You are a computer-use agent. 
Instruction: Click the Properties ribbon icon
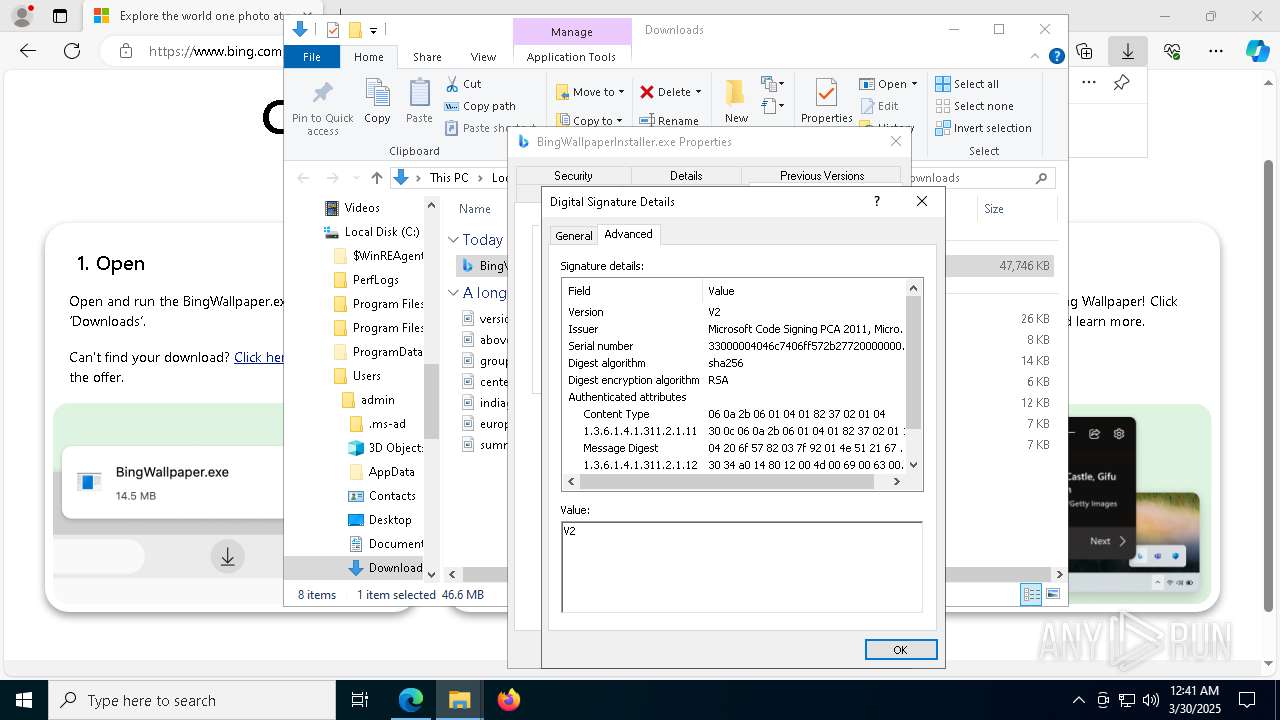826,101
